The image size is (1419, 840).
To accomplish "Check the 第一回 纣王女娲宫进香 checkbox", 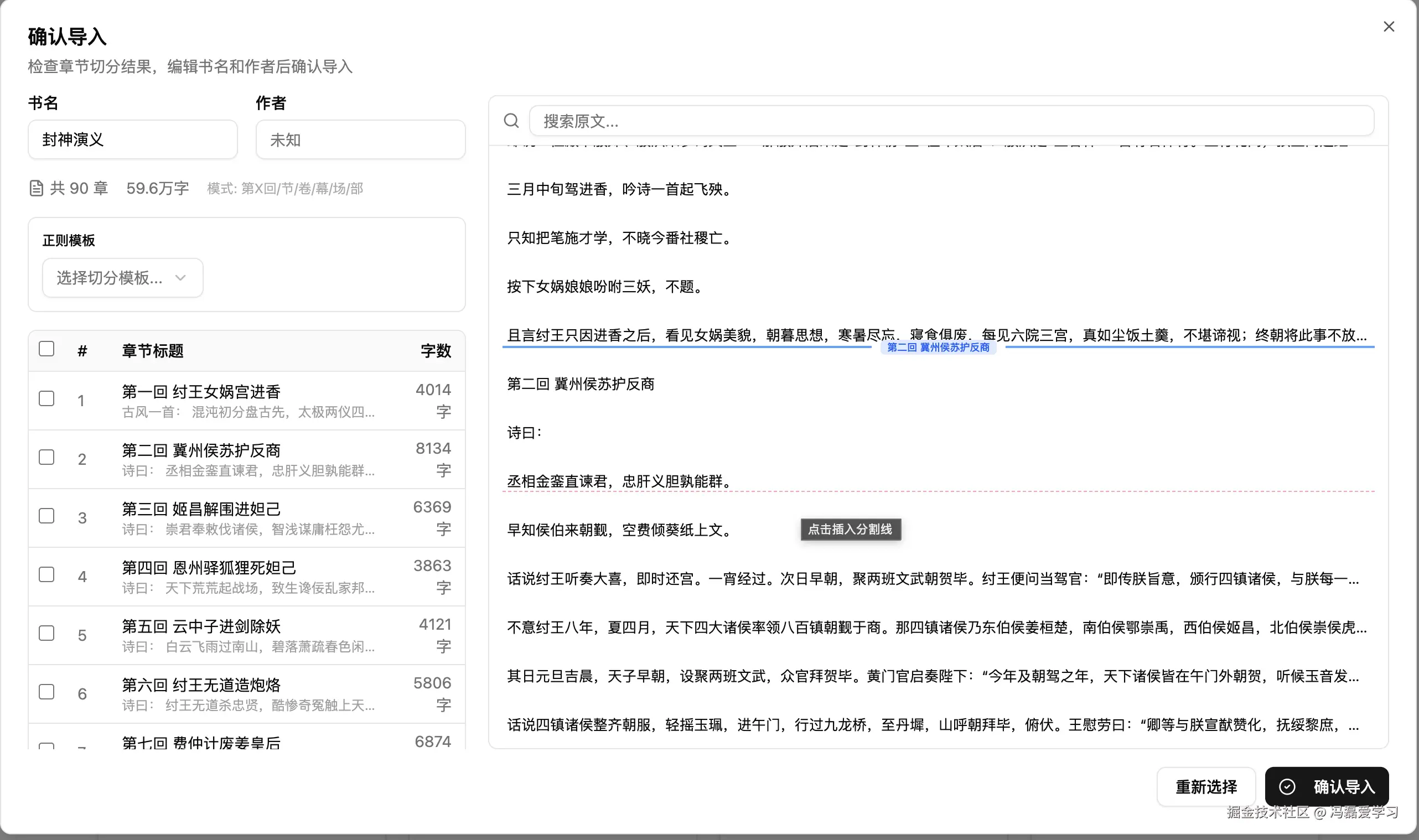I will click(46, 398).
